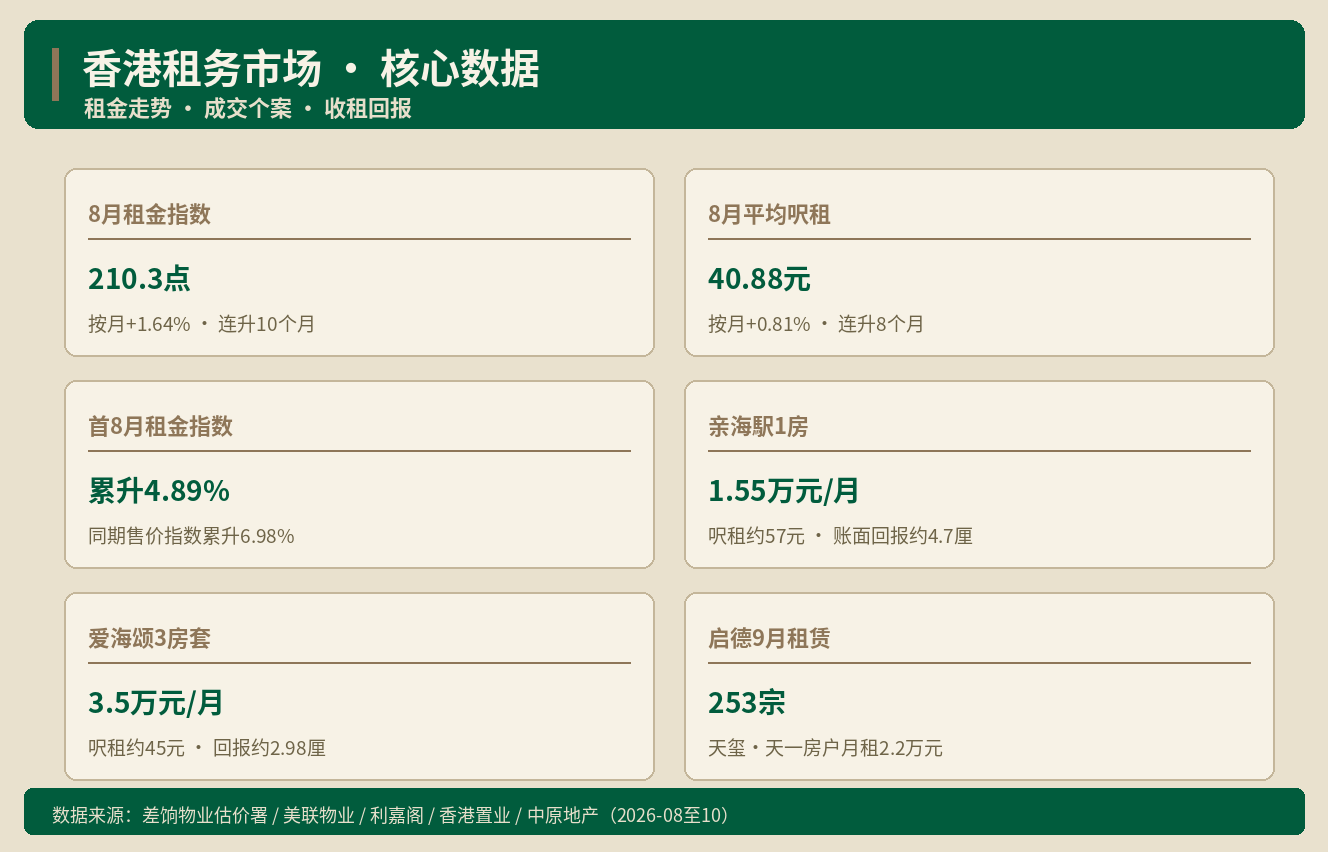
Task: Select the card heading 爱海颂3房套
Action: click(x=149, y=638)
